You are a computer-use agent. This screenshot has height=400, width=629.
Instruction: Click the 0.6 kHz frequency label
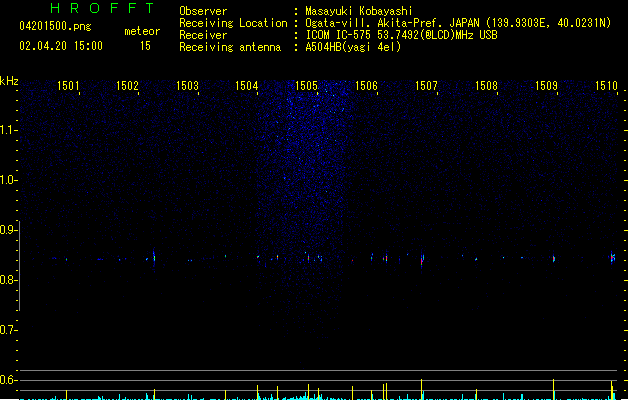(x=8, y=380)
